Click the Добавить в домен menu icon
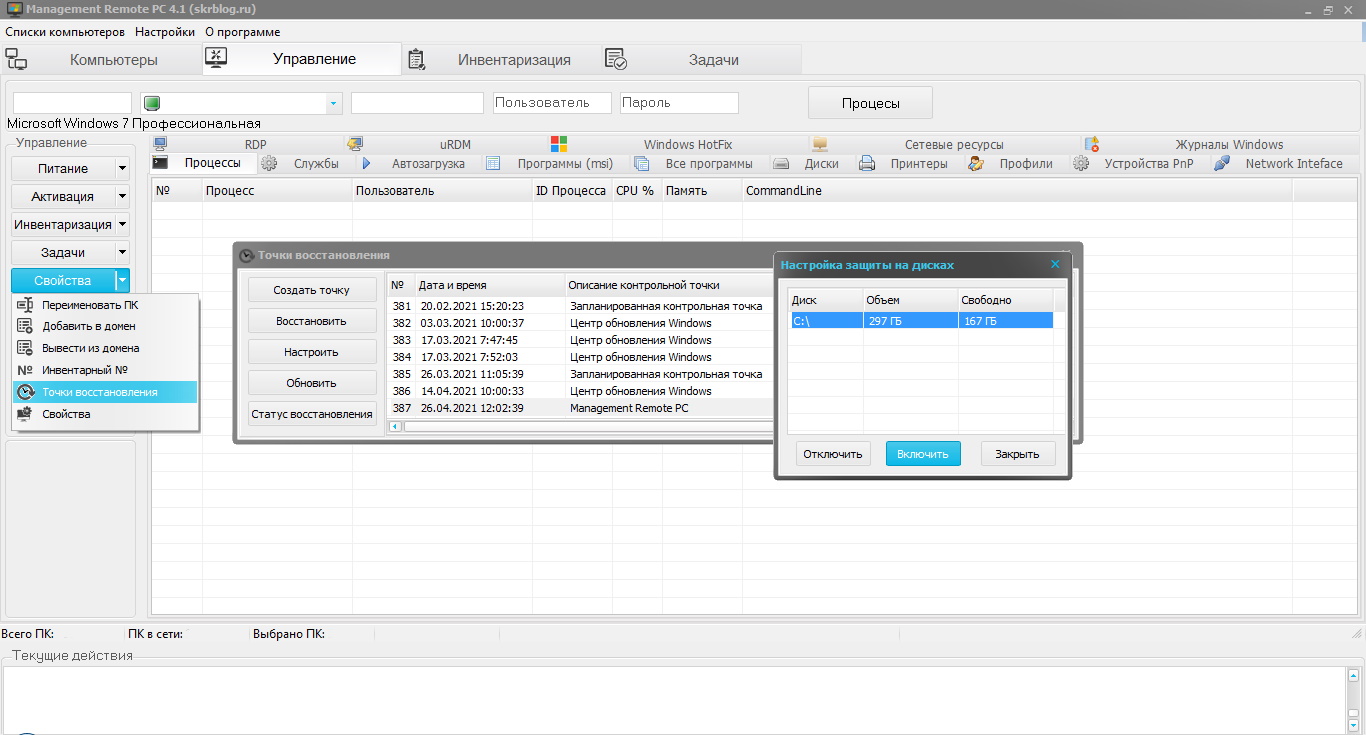The image size is (1366, 735). [25, 326]
